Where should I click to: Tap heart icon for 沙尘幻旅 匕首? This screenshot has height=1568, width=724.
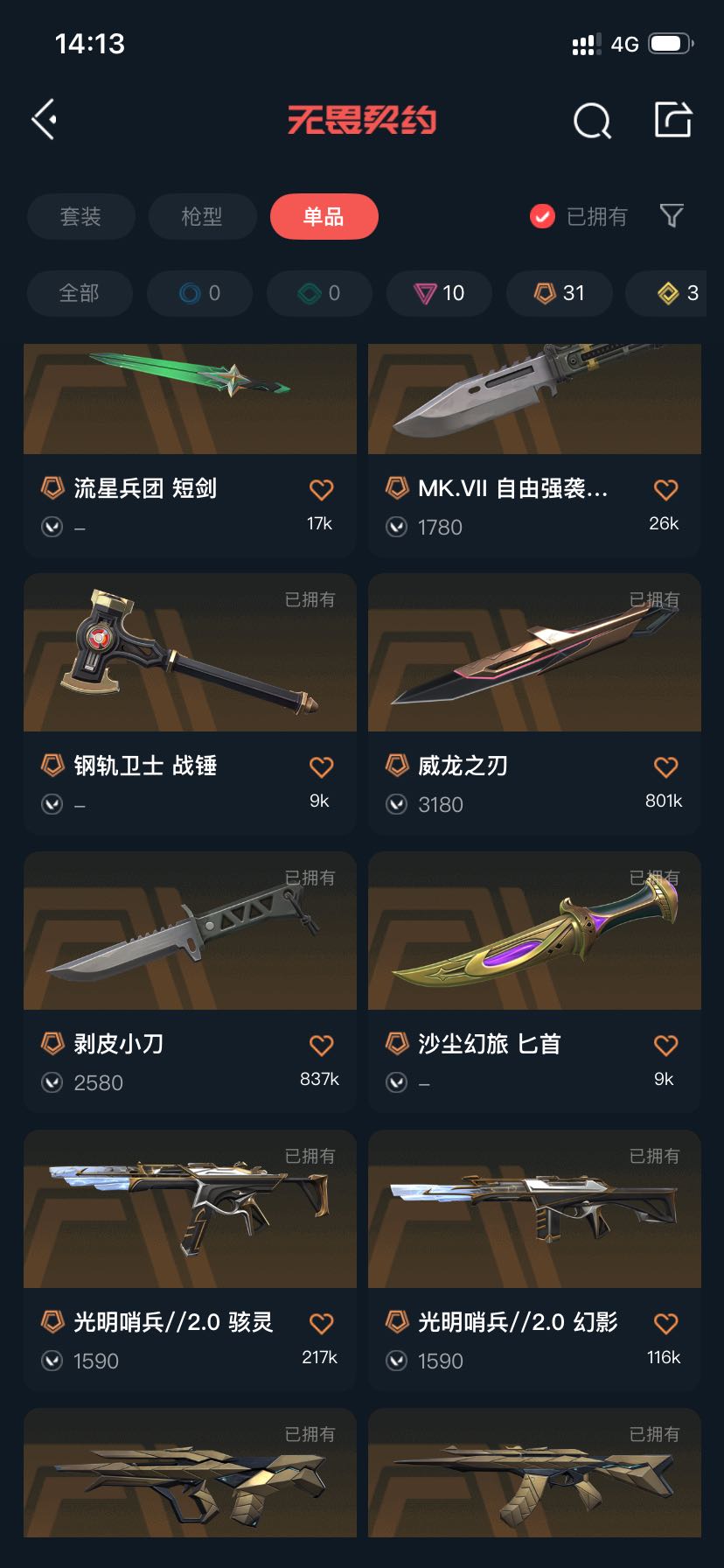point(666,1046)
